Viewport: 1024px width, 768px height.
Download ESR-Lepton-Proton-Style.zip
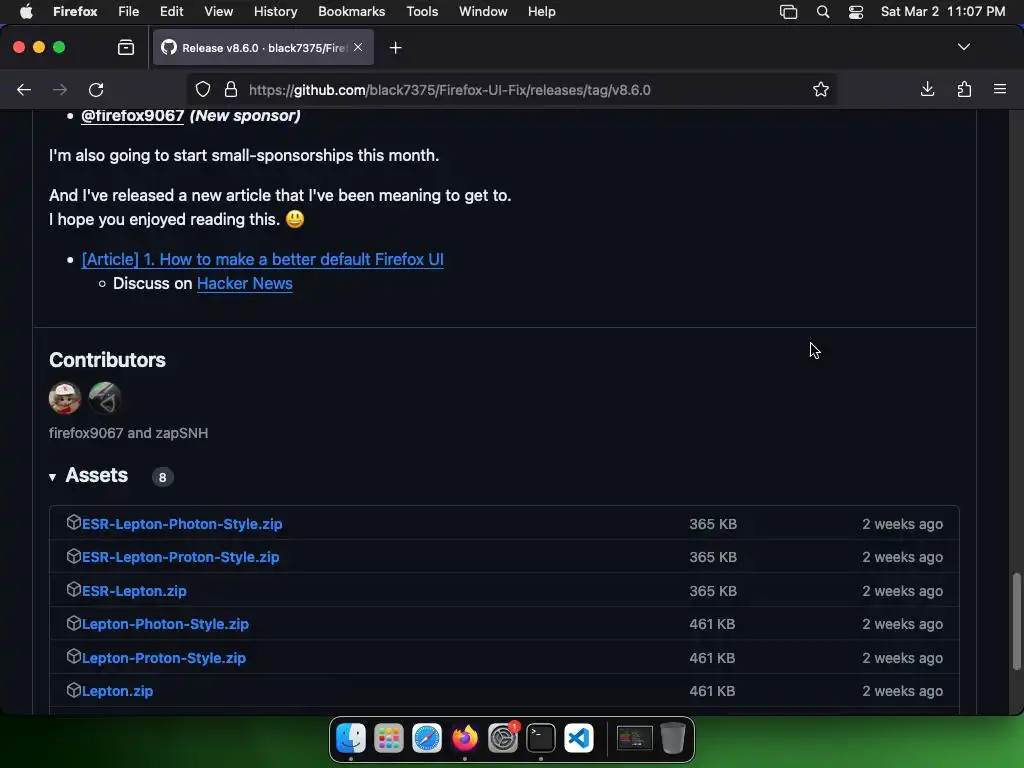pos(180,558)
